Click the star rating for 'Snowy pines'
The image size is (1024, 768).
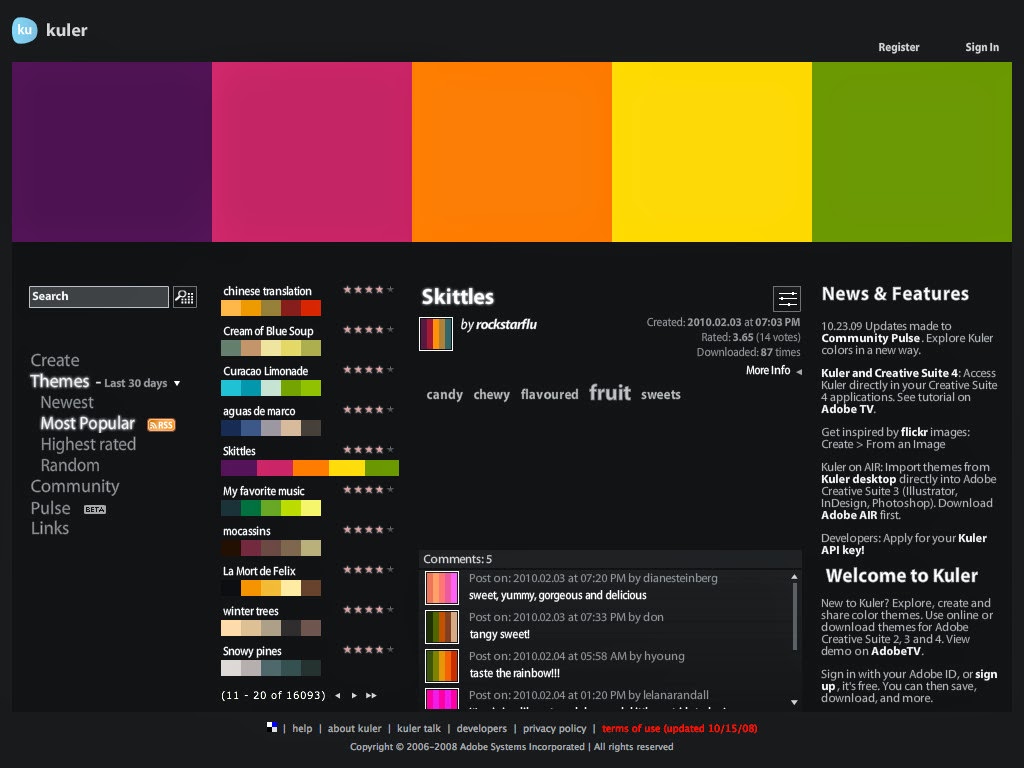pos(368,650)
